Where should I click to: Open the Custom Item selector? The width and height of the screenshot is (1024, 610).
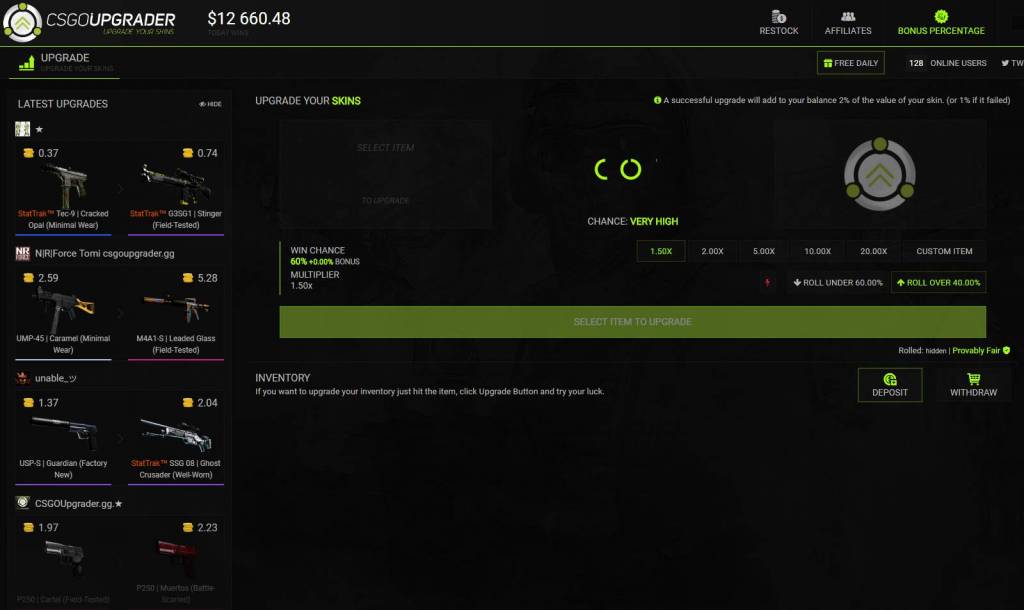point(944,251)
